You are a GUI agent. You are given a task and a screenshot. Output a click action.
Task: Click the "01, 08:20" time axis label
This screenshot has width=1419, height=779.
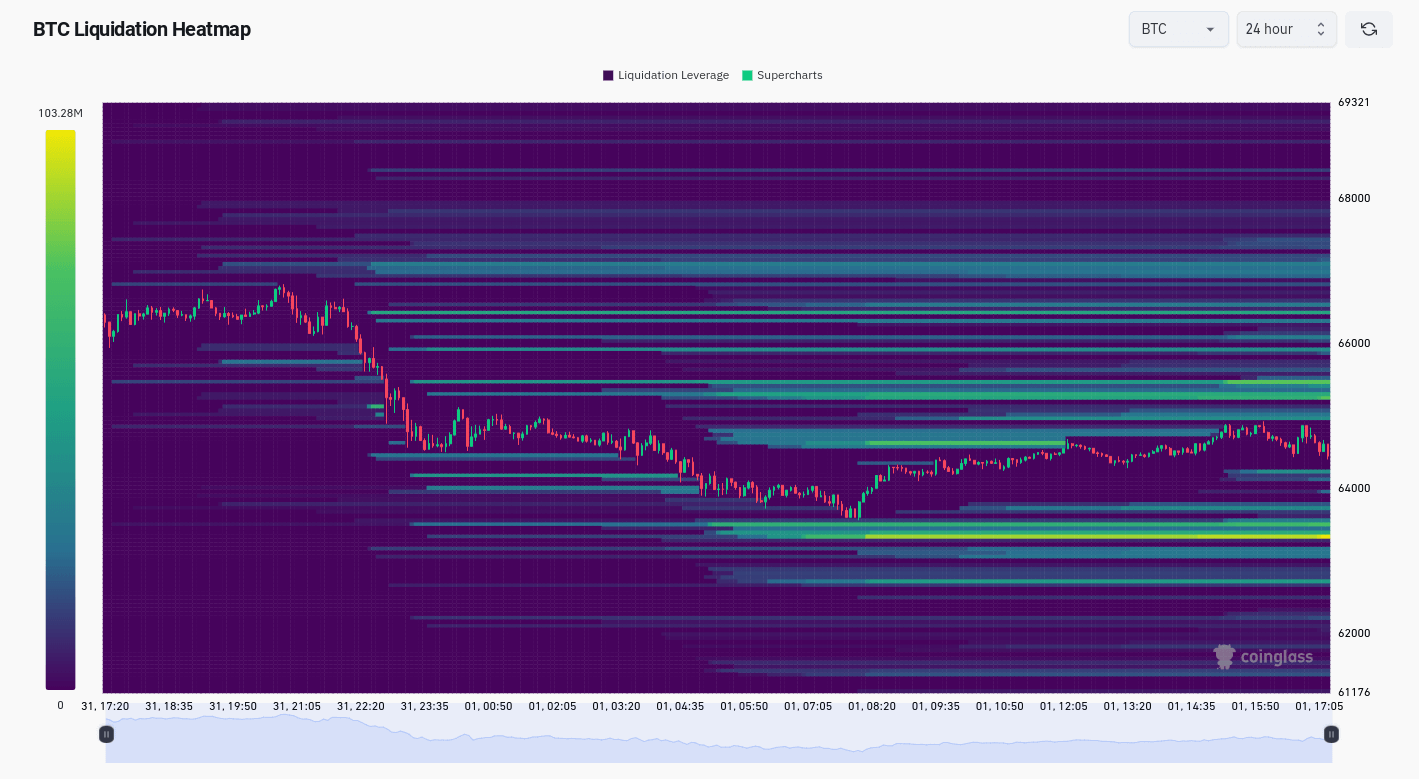tap(872, 706)
